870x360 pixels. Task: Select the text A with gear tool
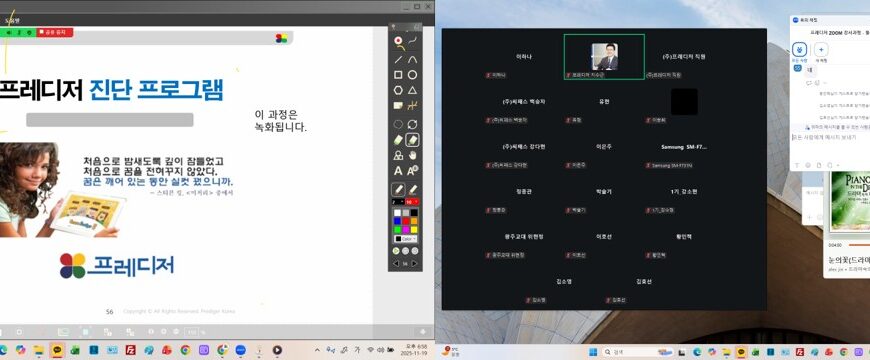coord(412,171)
